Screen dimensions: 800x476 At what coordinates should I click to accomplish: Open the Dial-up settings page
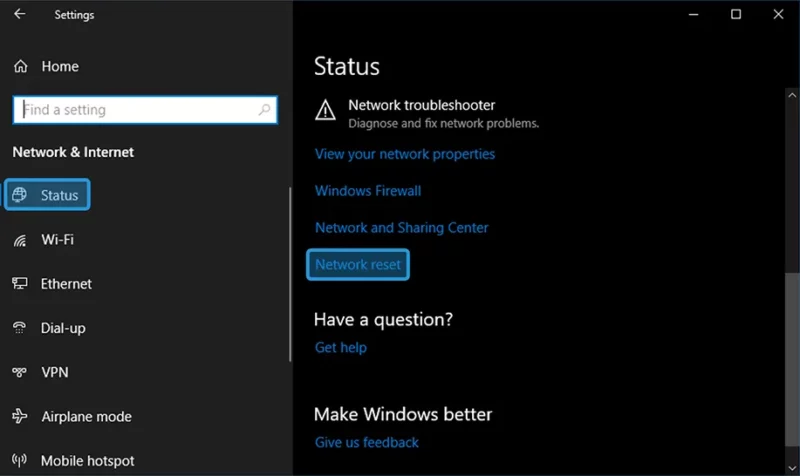(x=63, y=328)
